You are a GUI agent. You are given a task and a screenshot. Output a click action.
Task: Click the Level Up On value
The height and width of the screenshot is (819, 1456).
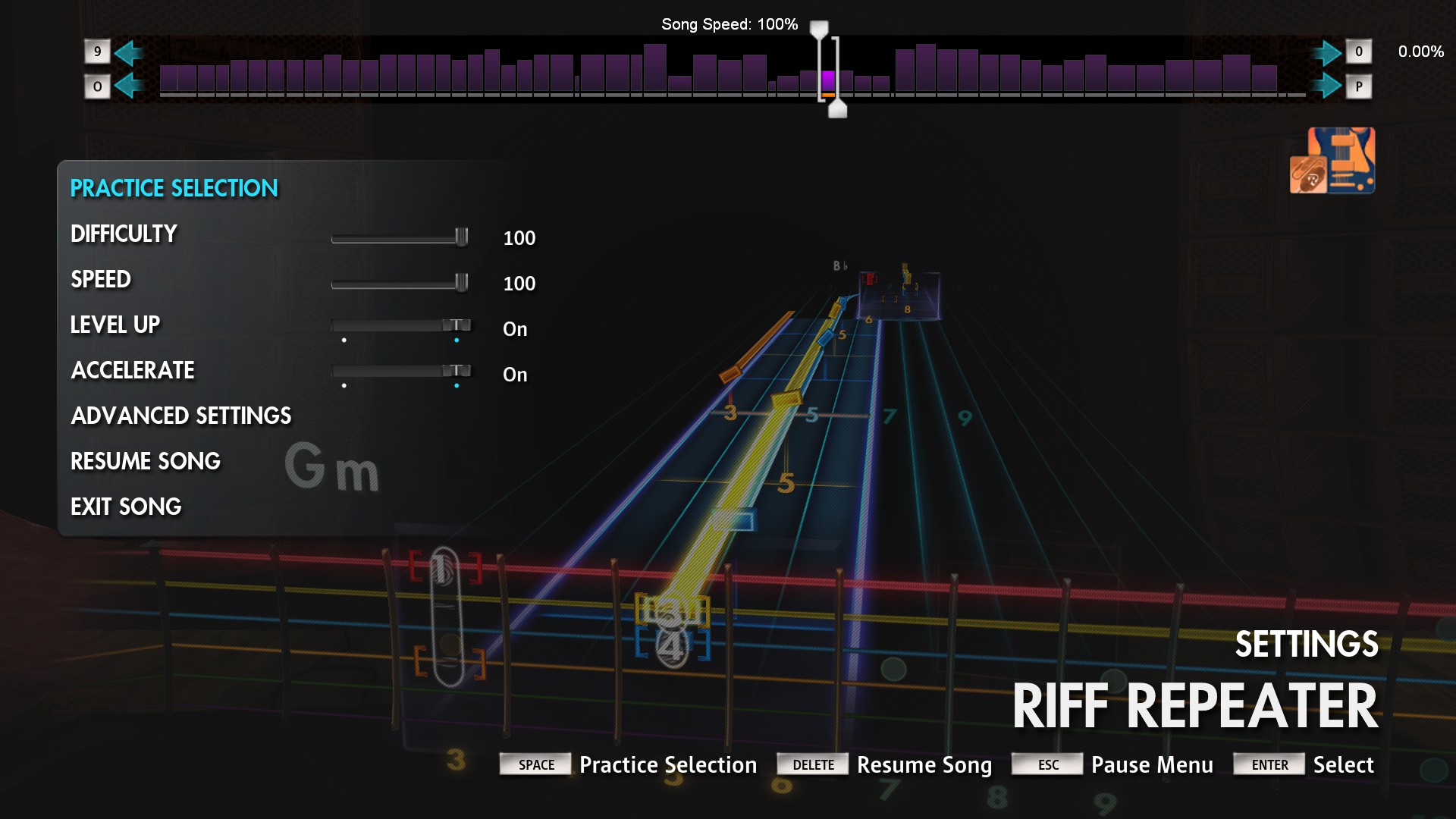(x=515, y=329)
